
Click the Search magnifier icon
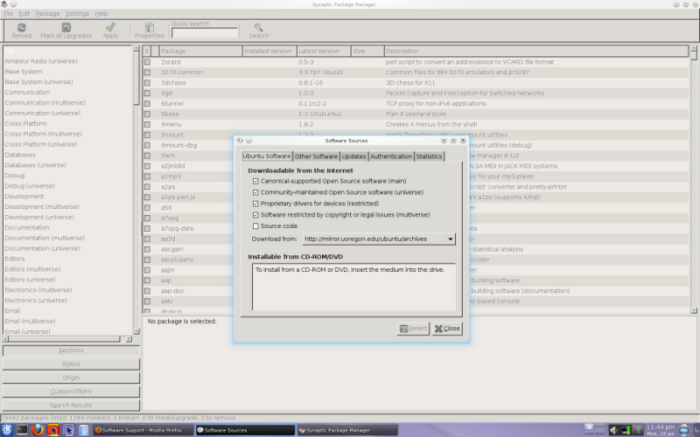coord(259,27)
